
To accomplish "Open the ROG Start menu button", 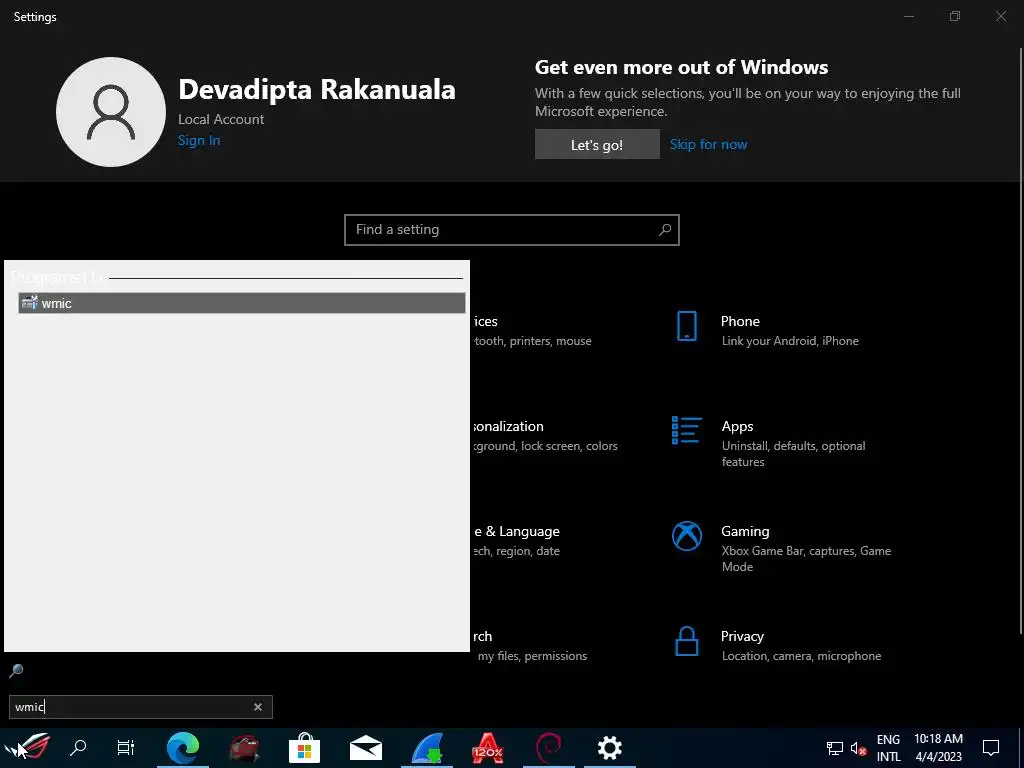I will [28, 747].
